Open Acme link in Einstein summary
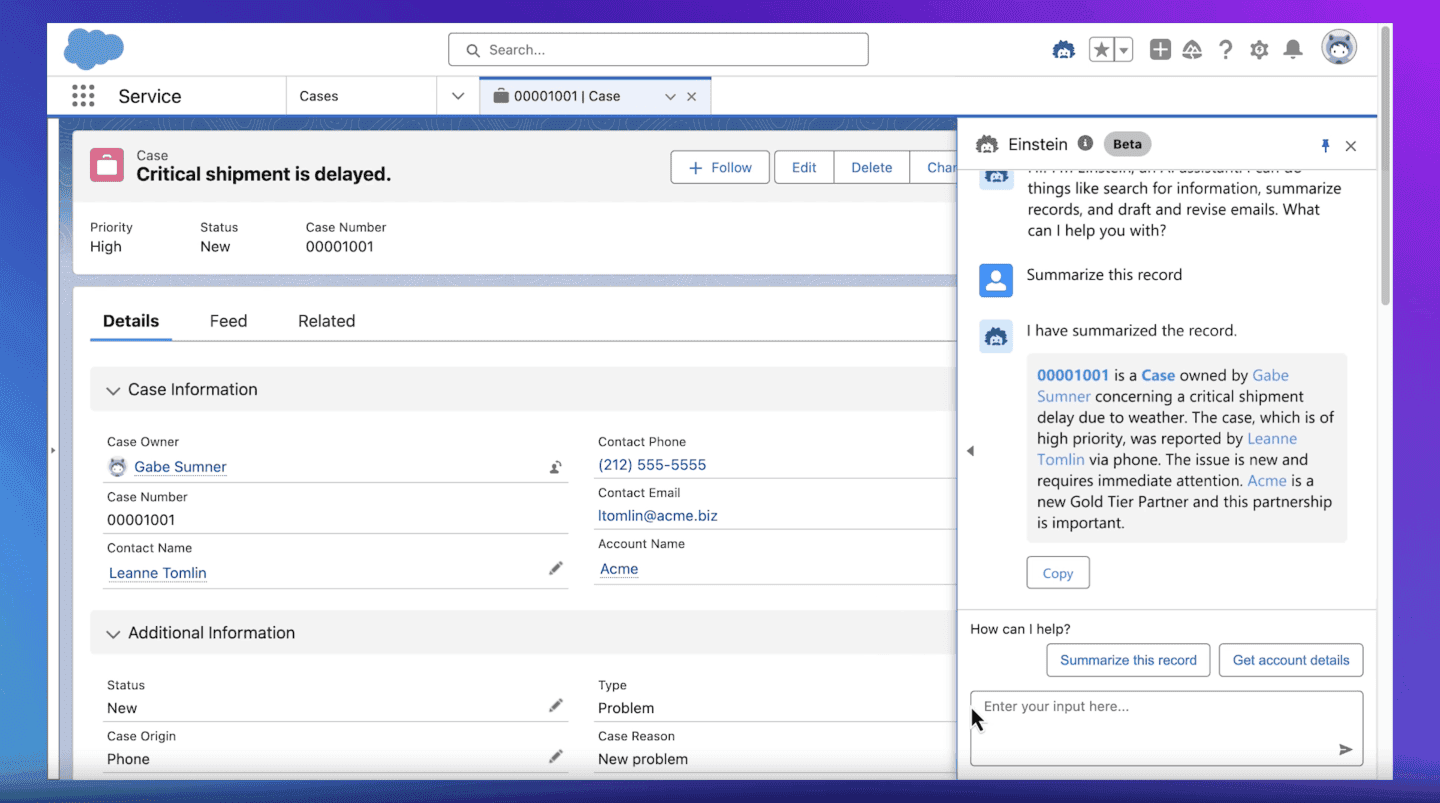1440x803 pixels. click(1267, 480)
